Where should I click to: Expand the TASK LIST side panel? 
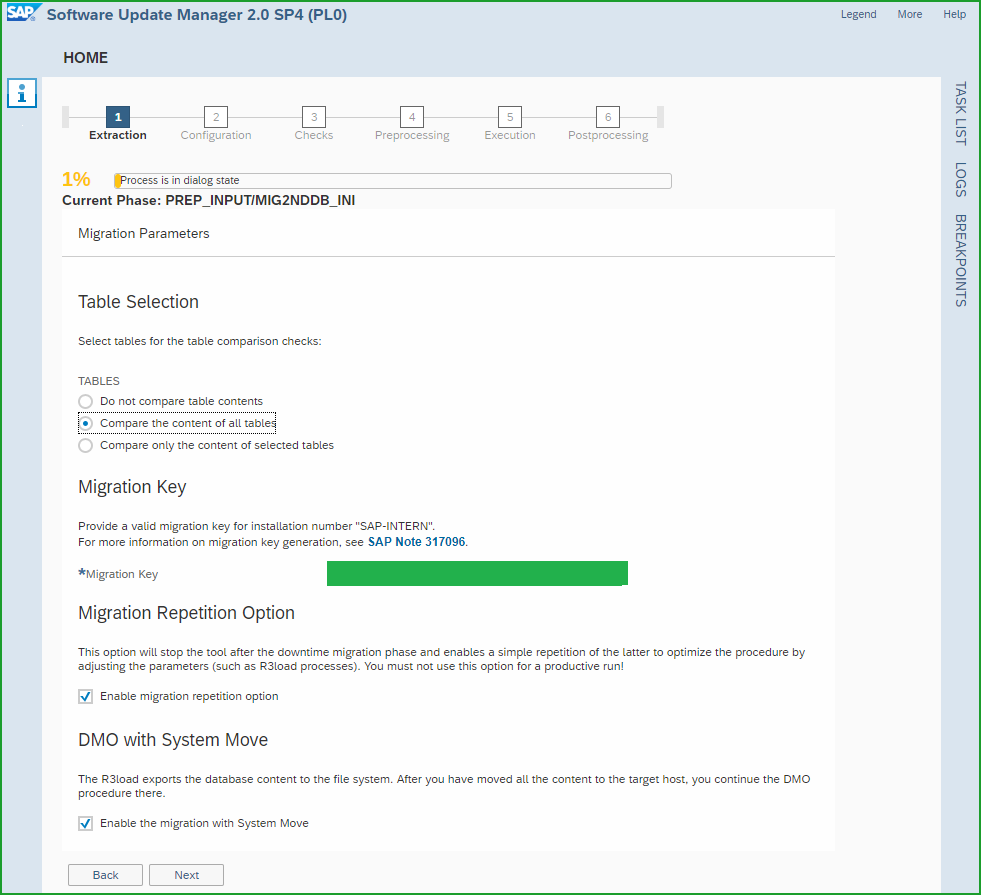coord(960,114)
